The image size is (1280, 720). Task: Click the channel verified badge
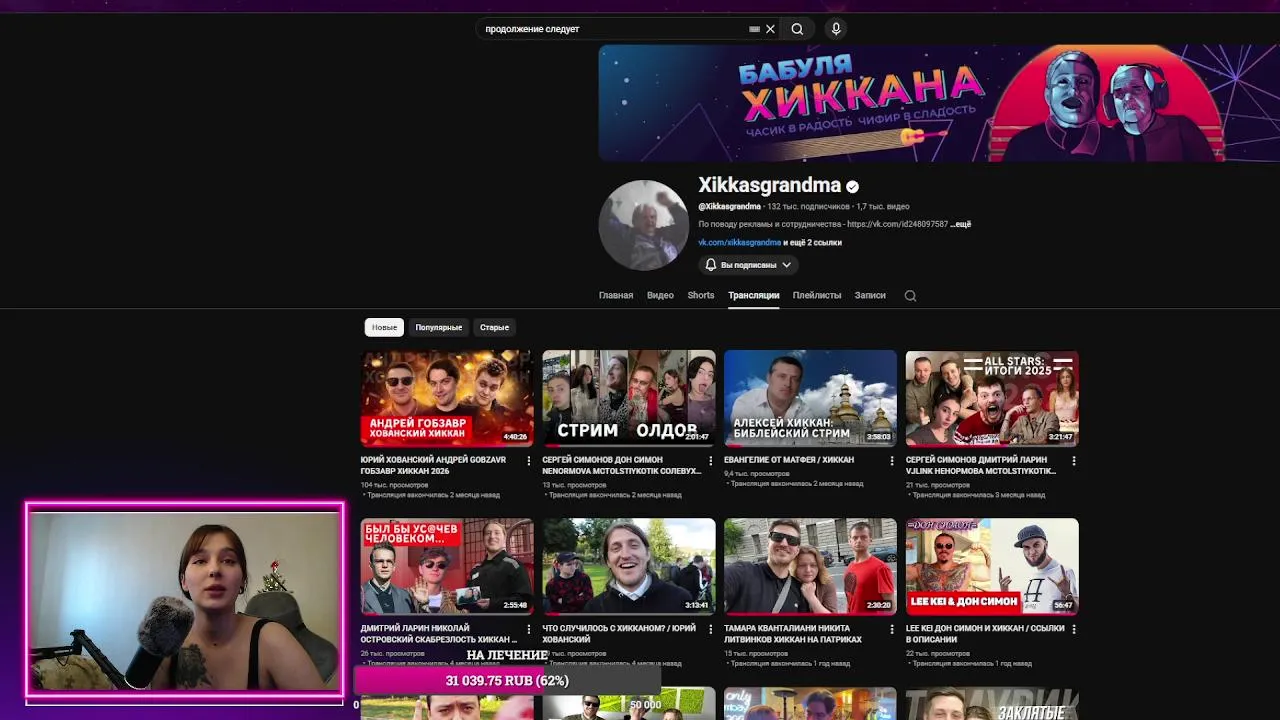[853, 186]
